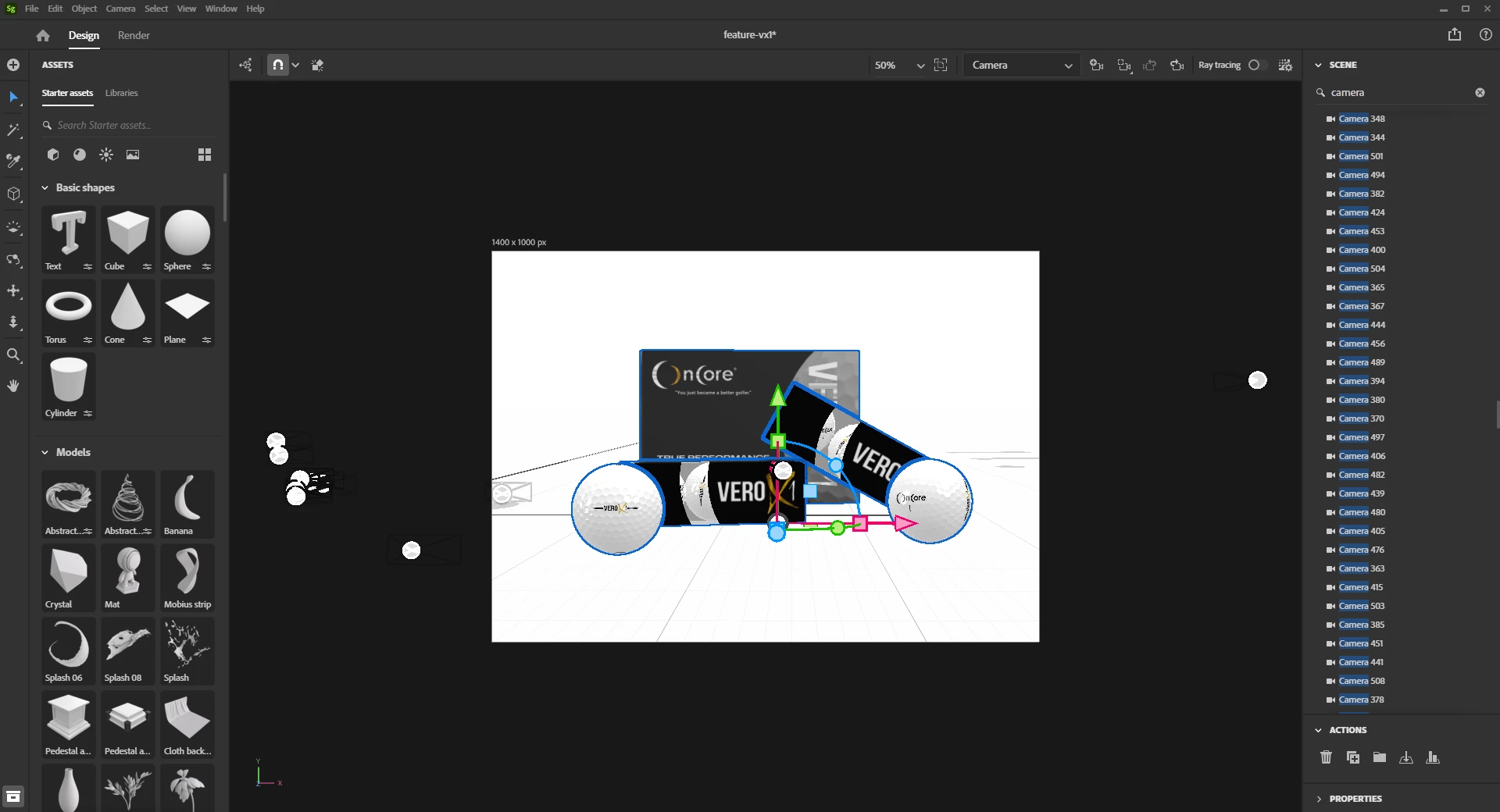This screenshot has height=812, width=1500.
Task: Open the help question mark icon
Action: (1486, 34)
